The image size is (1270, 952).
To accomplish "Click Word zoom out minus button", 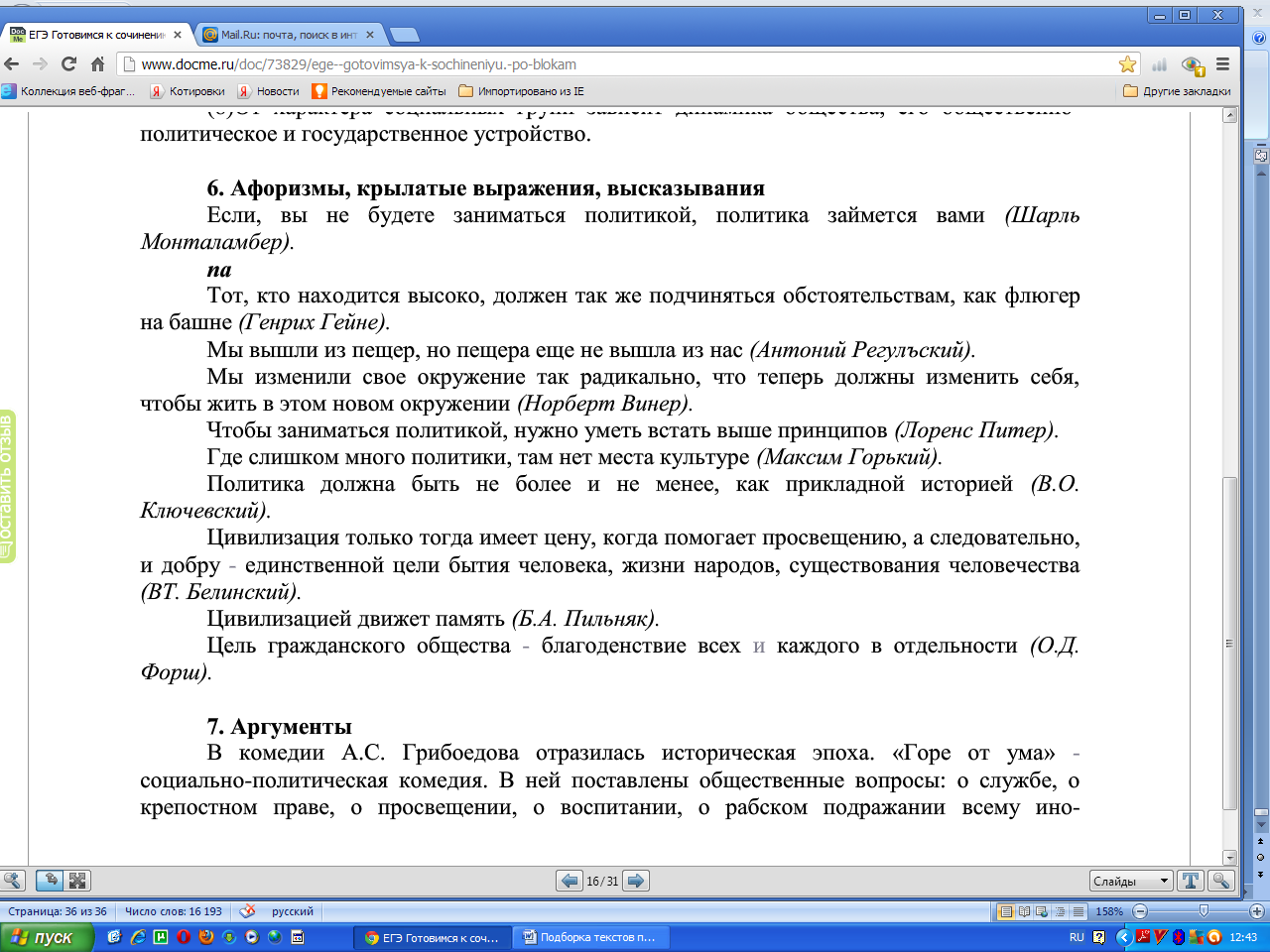I will (x=1140, y=911).
